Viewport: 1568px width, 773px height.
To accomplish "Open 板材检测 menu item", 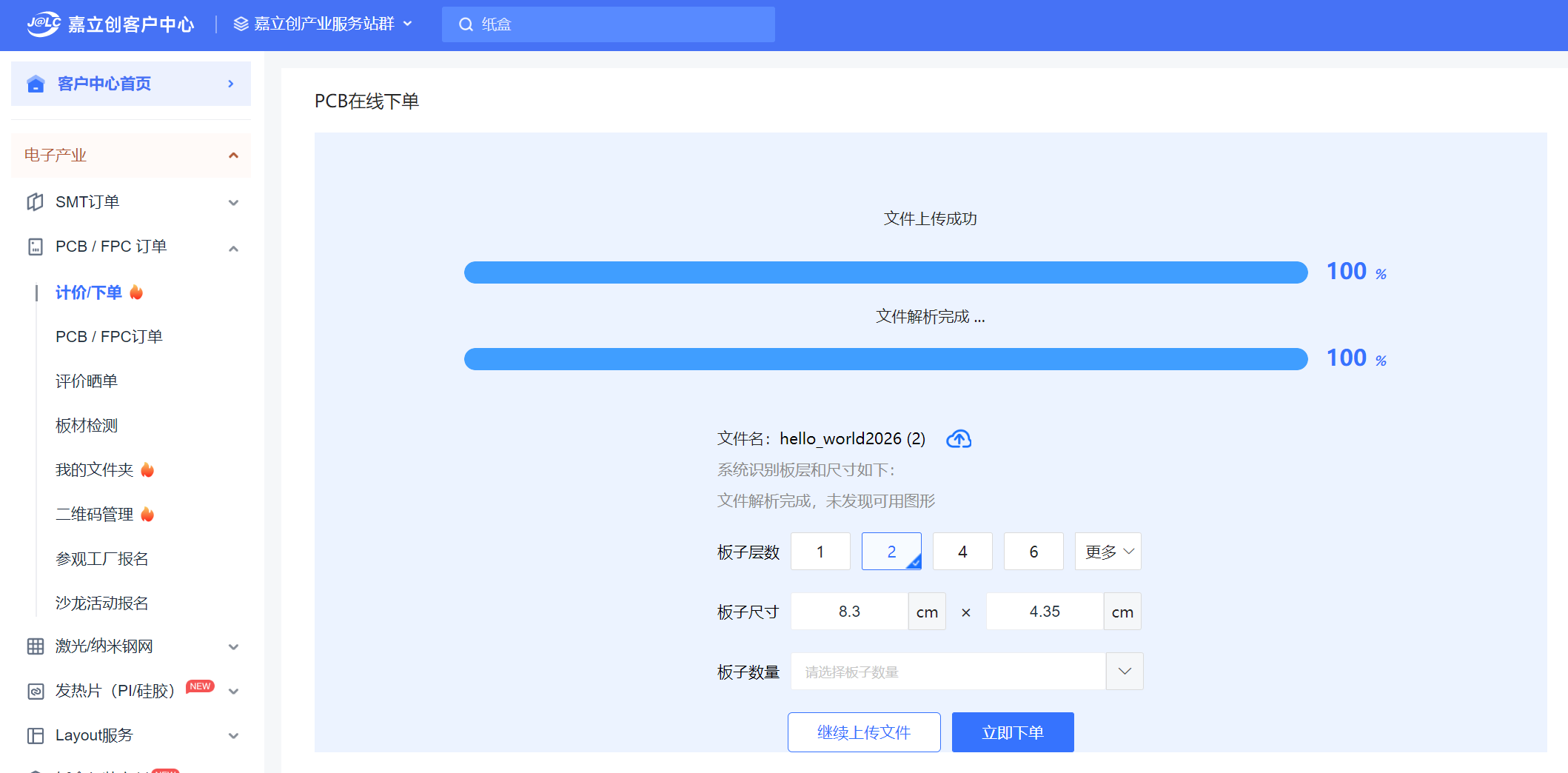I will [87, 426].
